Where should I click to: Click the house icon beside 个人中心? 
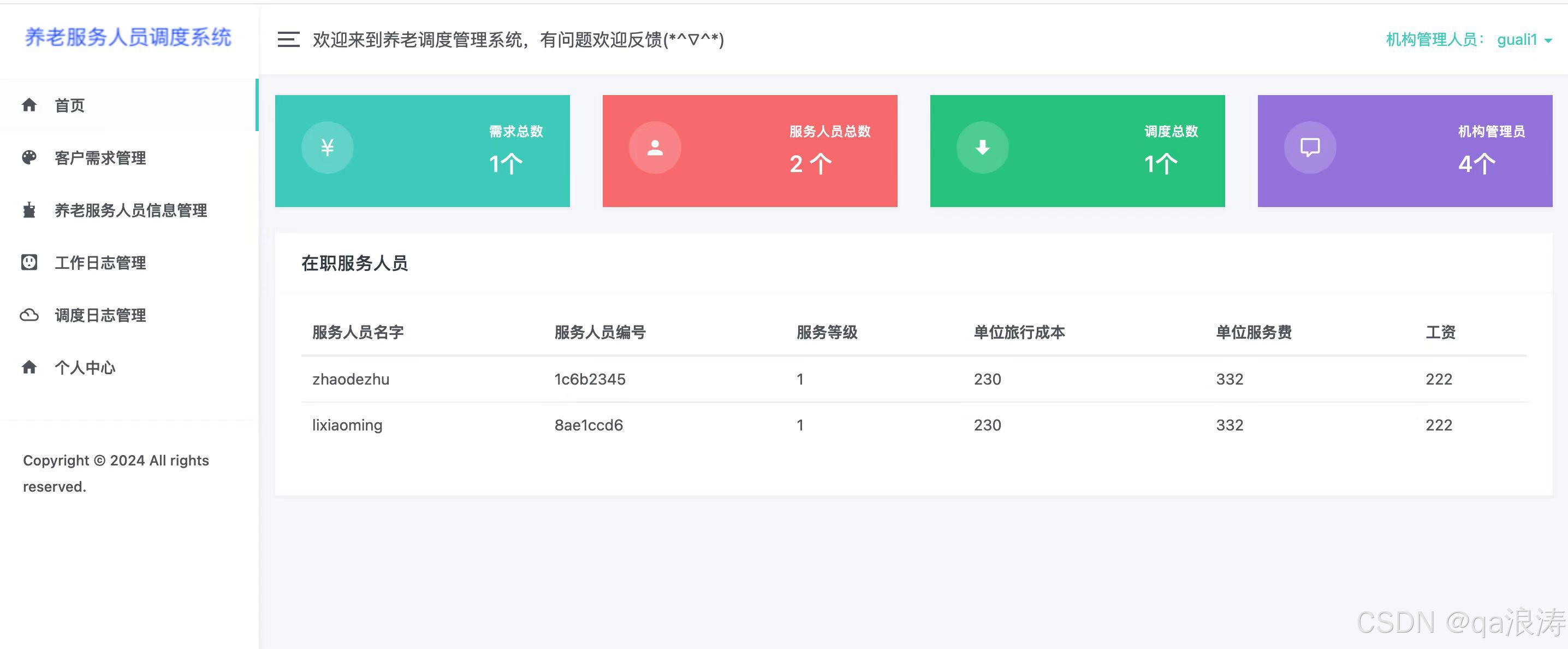click(x=29, y=367)
